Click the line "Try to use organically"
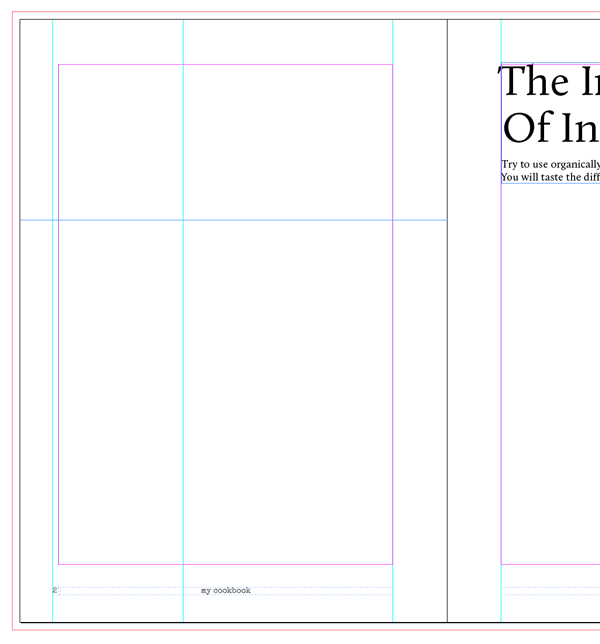Viewport: 600px width, 644px height. 550,164
